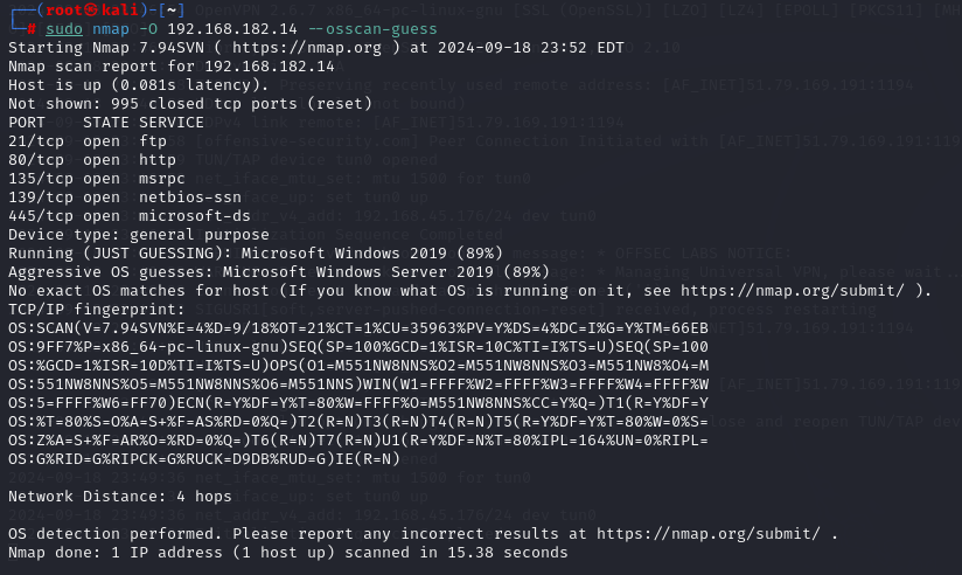
Task: Click the Kali skull icon in prompt
Action: [91, 10]
